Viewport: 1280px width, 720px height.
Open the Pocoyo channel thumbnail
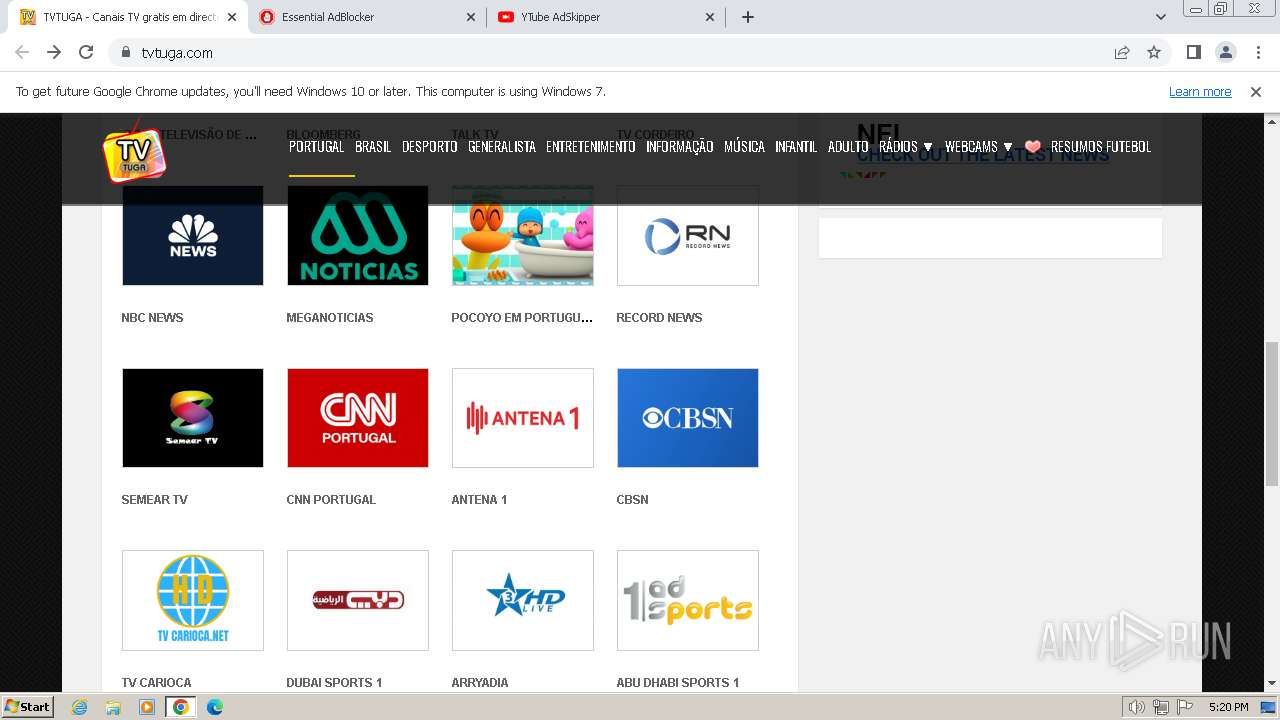(x=523, y=236)
